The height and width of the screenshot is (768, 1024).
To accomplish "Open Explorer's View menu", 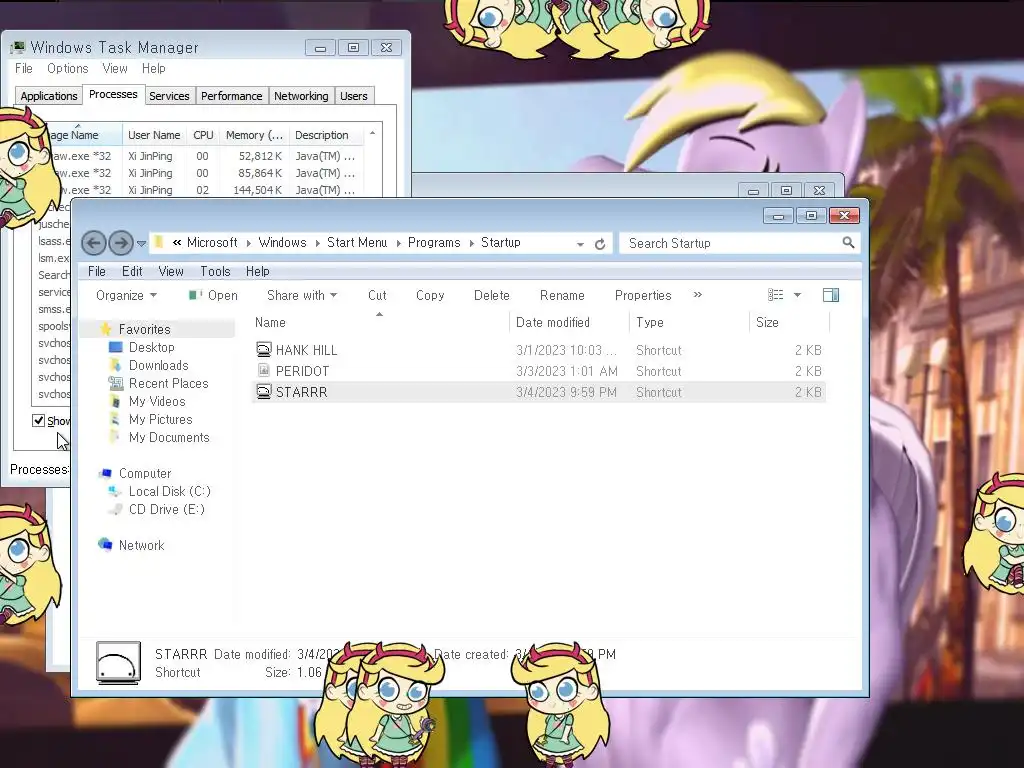I will (170, 271).
